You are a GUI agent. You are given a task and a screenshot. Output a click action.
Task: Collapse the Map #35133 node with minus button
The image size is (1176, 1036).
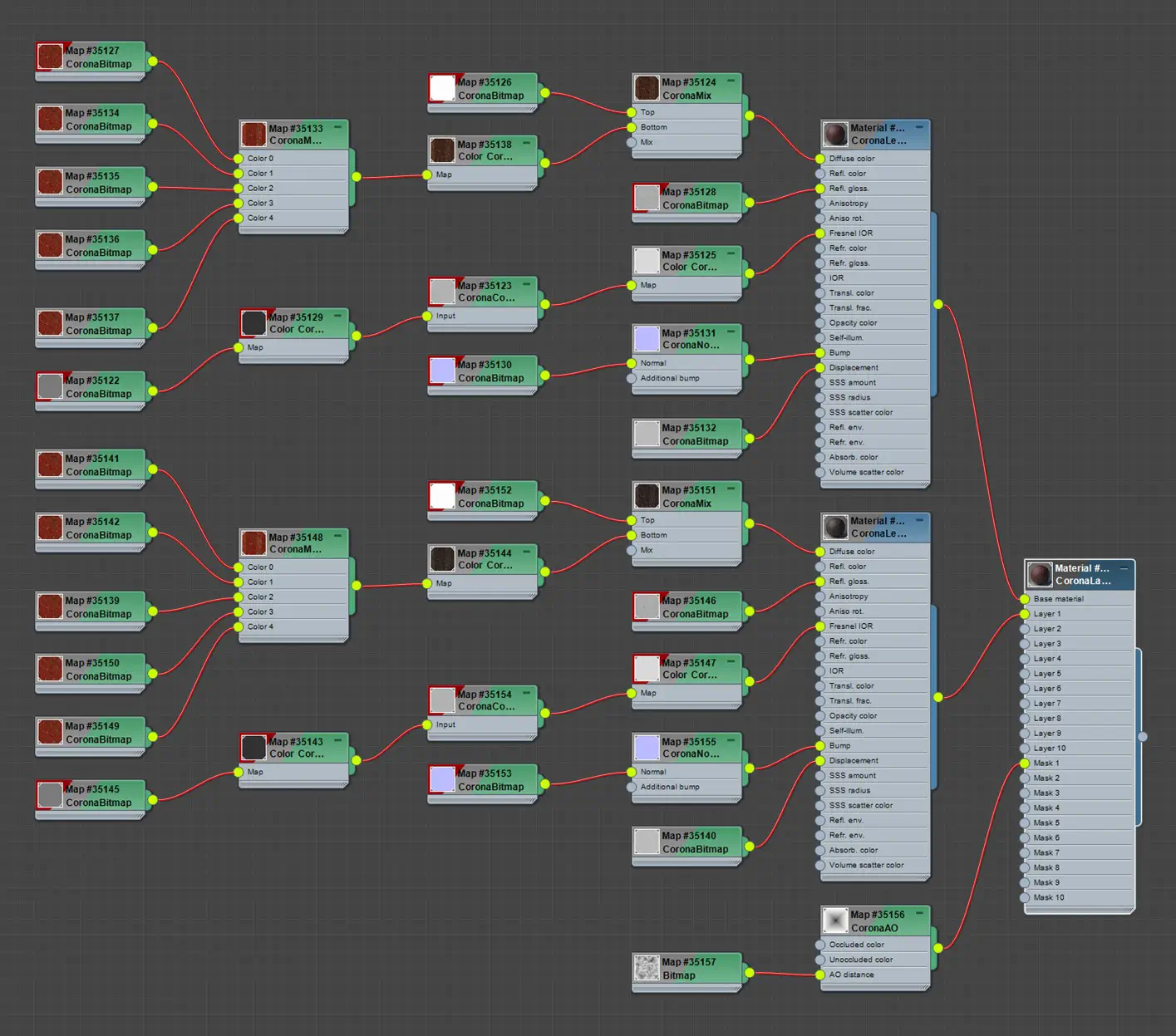(x=338, y=128)
